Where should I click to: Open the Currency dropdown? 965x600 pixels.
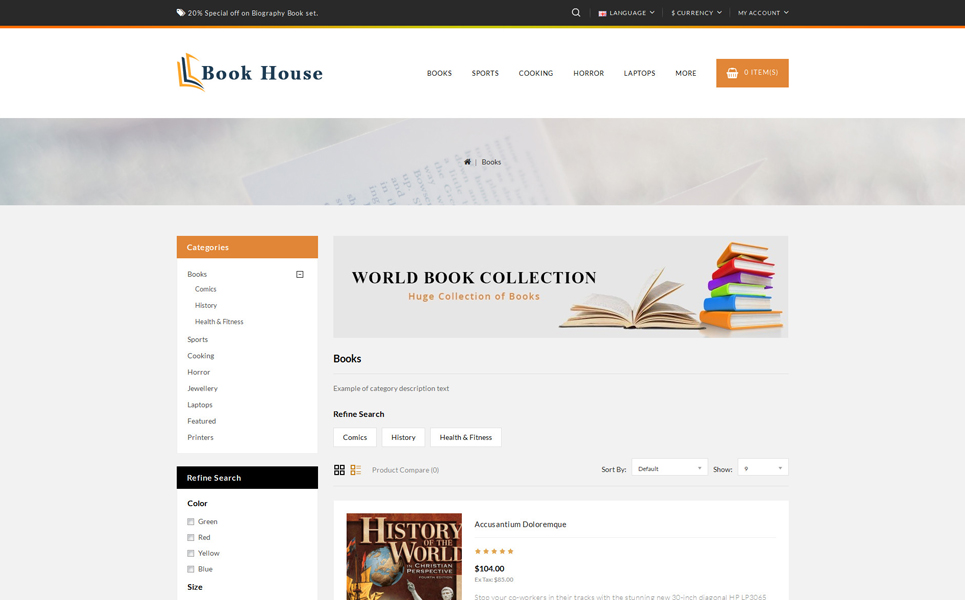coord(697,13)
